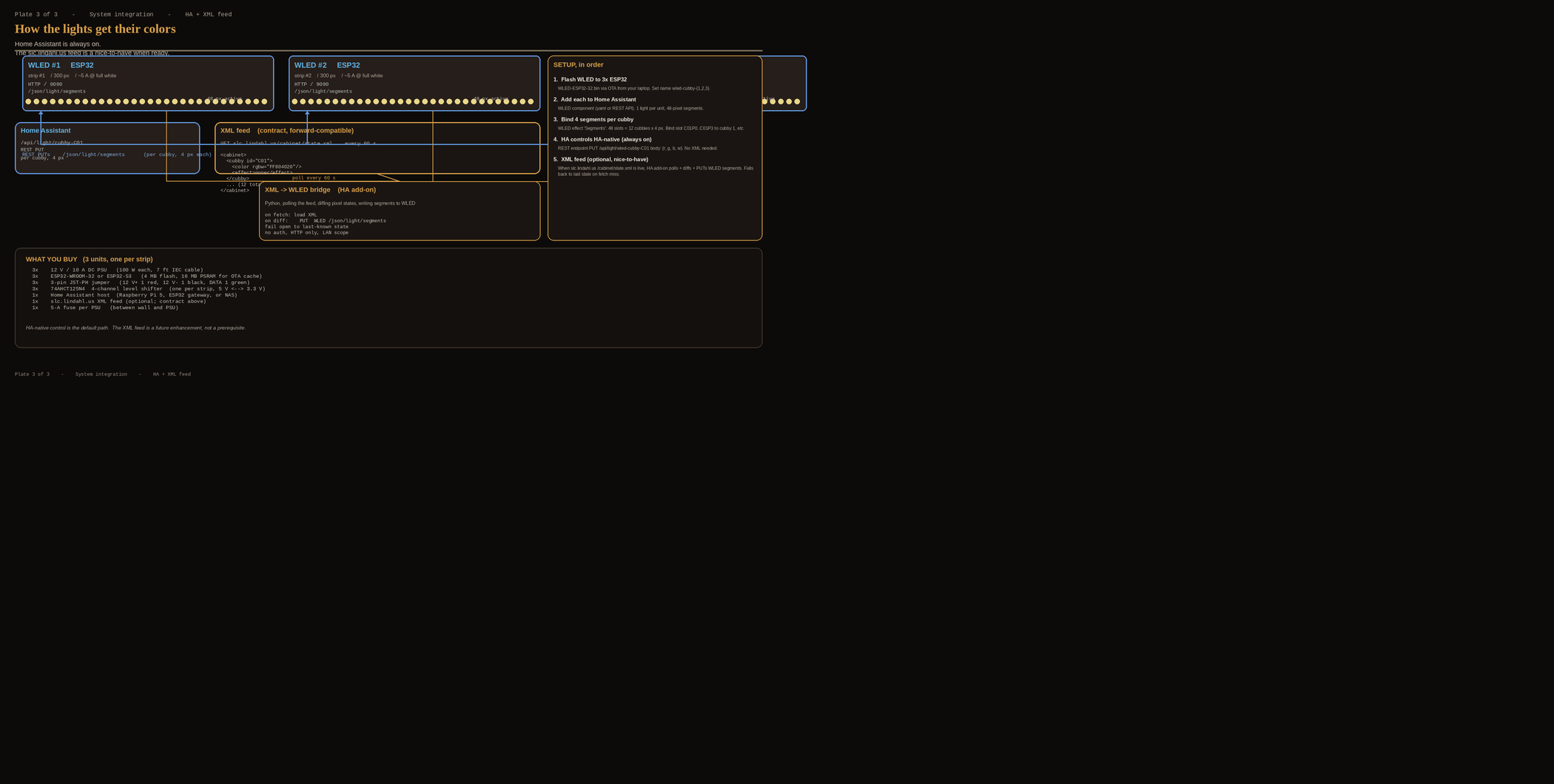This screenshot has width=1554, height=784.
Task: Click the "SETUP, in order" heading
Action: (x=579, y=65)
